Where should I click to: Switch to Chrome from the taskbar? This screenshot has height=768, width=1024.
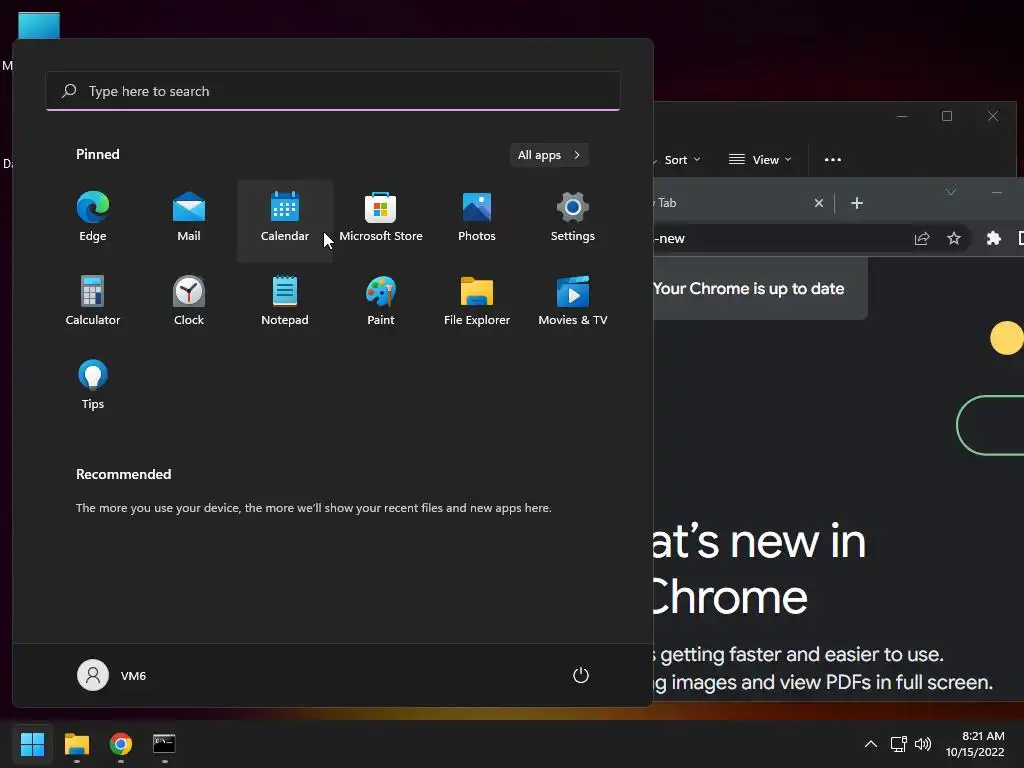[121, 744]
